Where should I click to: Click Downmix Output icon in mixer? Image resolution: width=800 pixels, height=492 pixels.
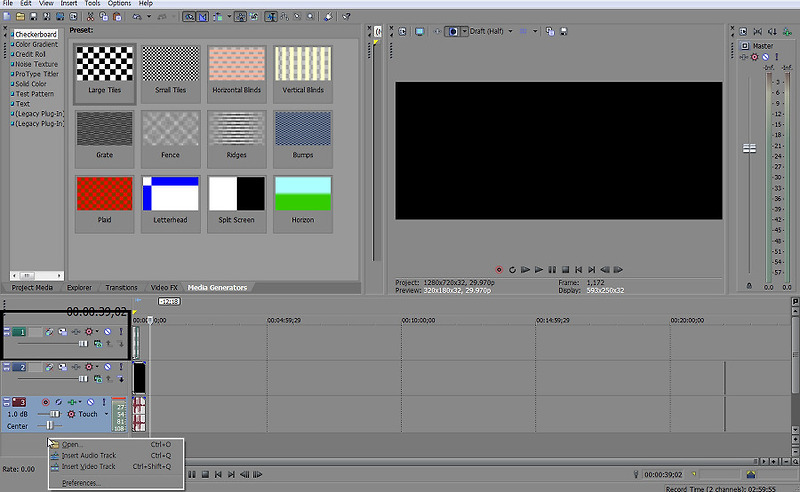758,32
